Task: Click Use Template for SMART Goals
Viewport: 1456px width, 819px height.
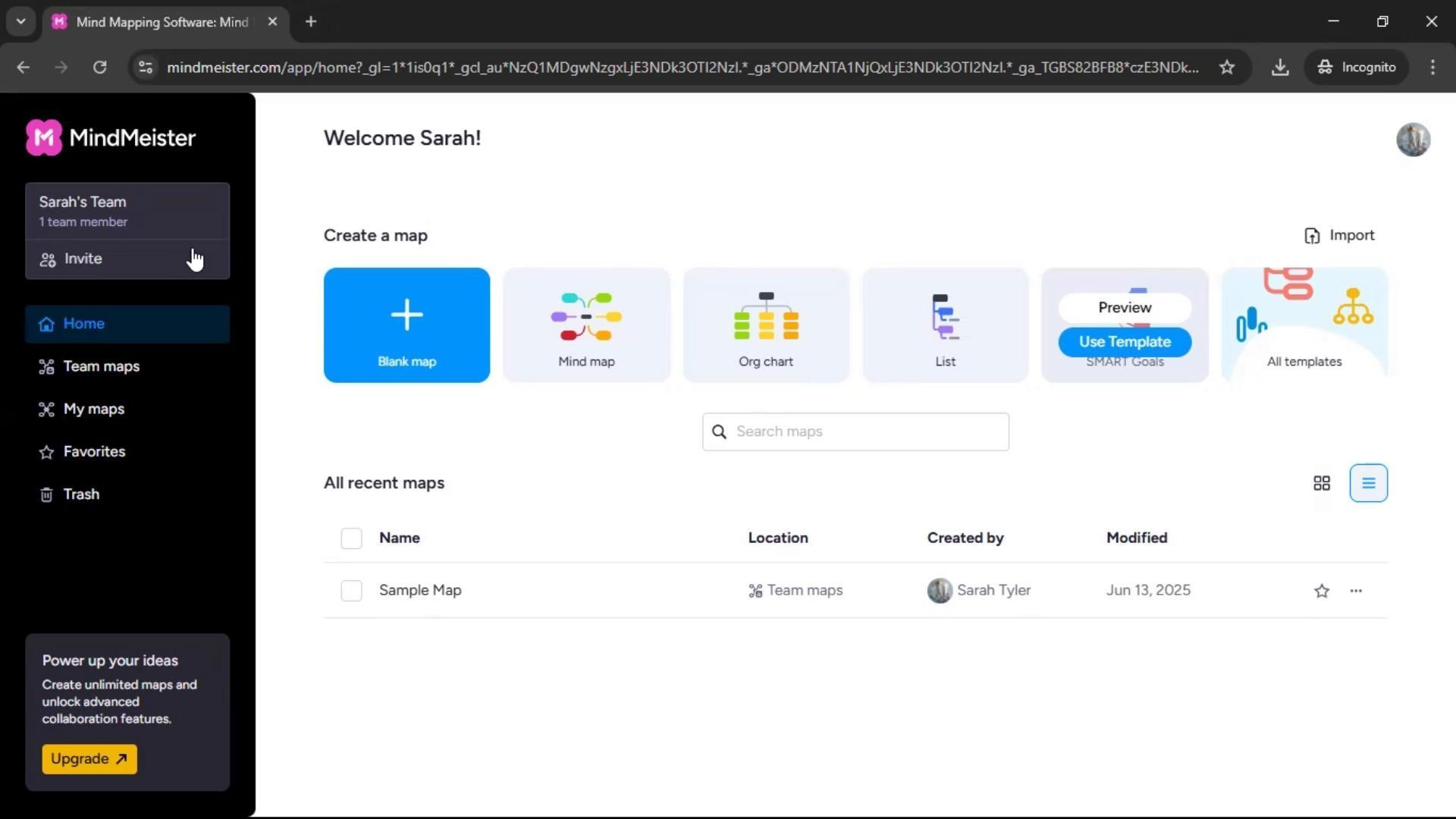Action: pos(1125,342)
